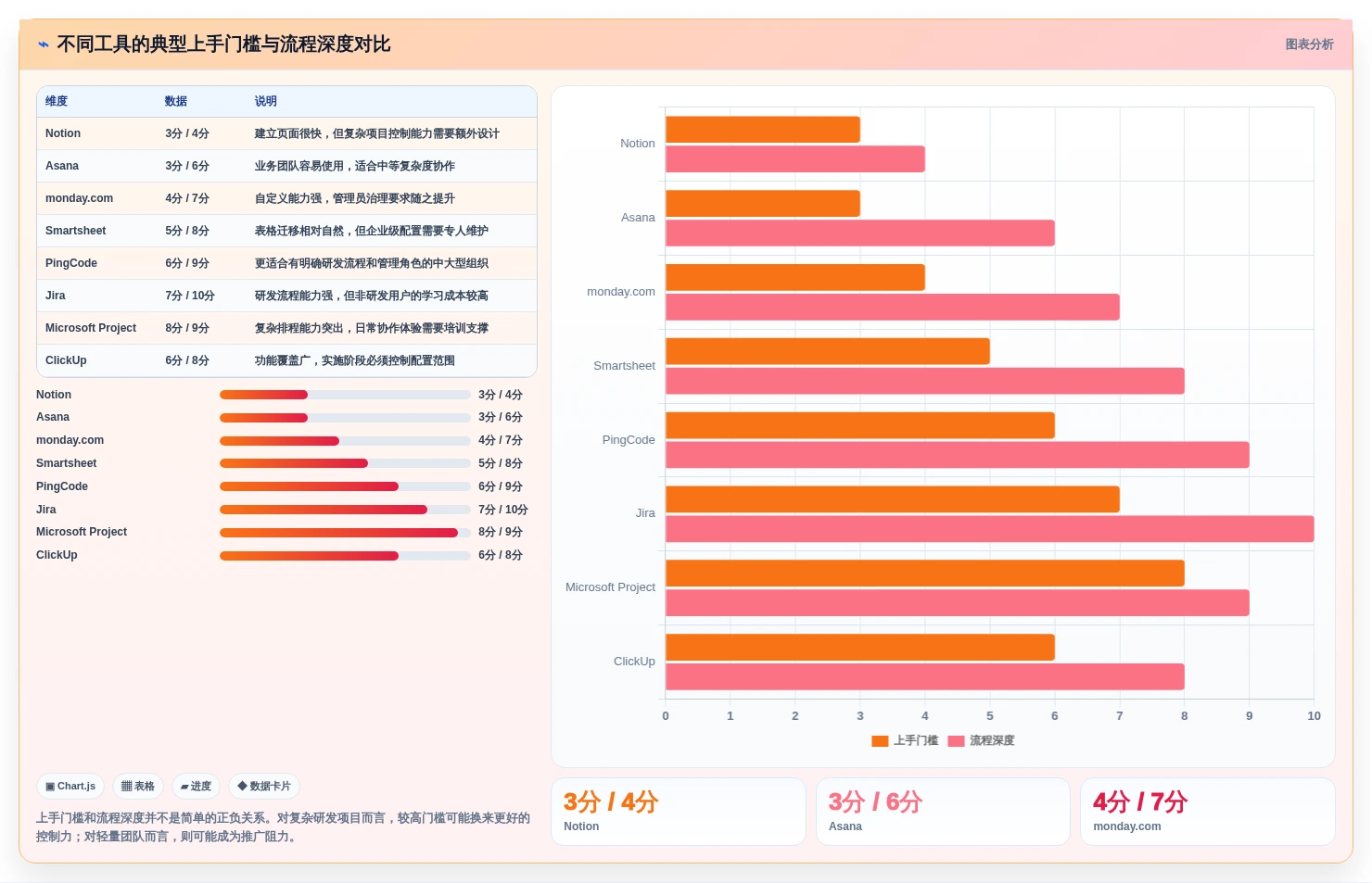This screenshot has width=1372, height=883.
Task: Click the Jira orange 上手门槛 chart bar
Action: point(893,499)
